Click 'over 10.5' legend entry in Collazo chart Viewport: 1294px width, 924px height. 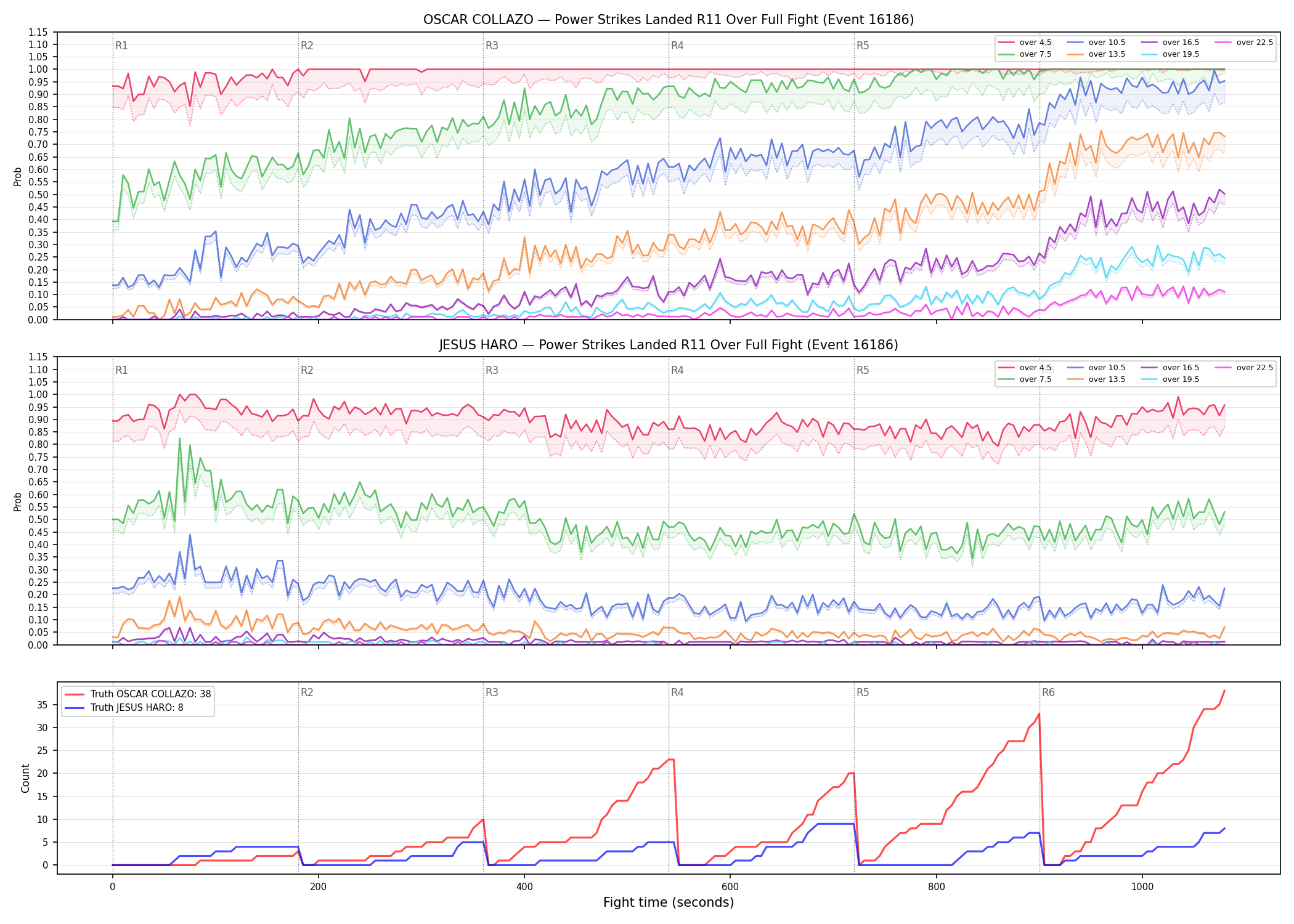pyautogui.click(x=1096, y=43)
